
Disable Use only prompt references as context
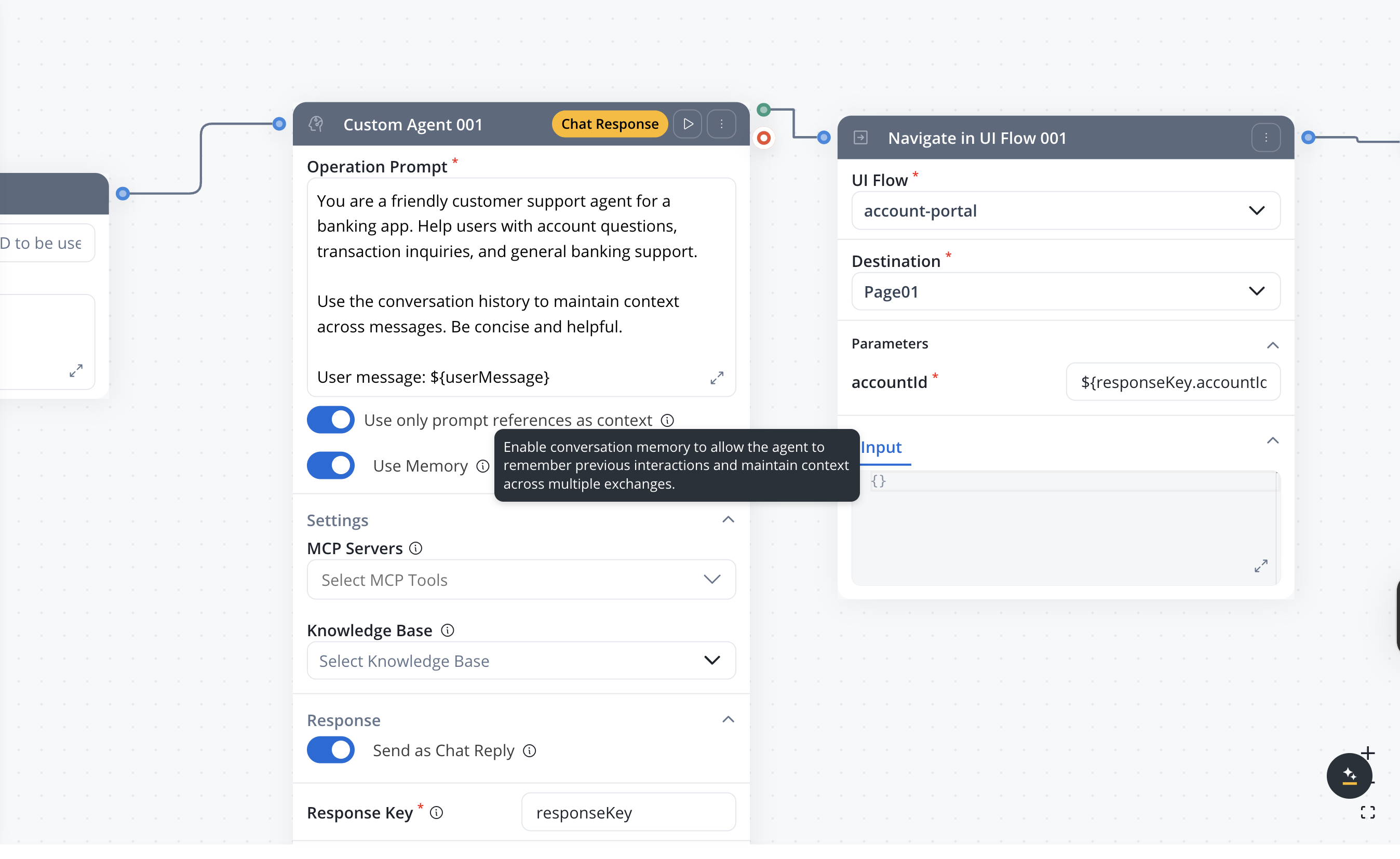tap(331, 420)
